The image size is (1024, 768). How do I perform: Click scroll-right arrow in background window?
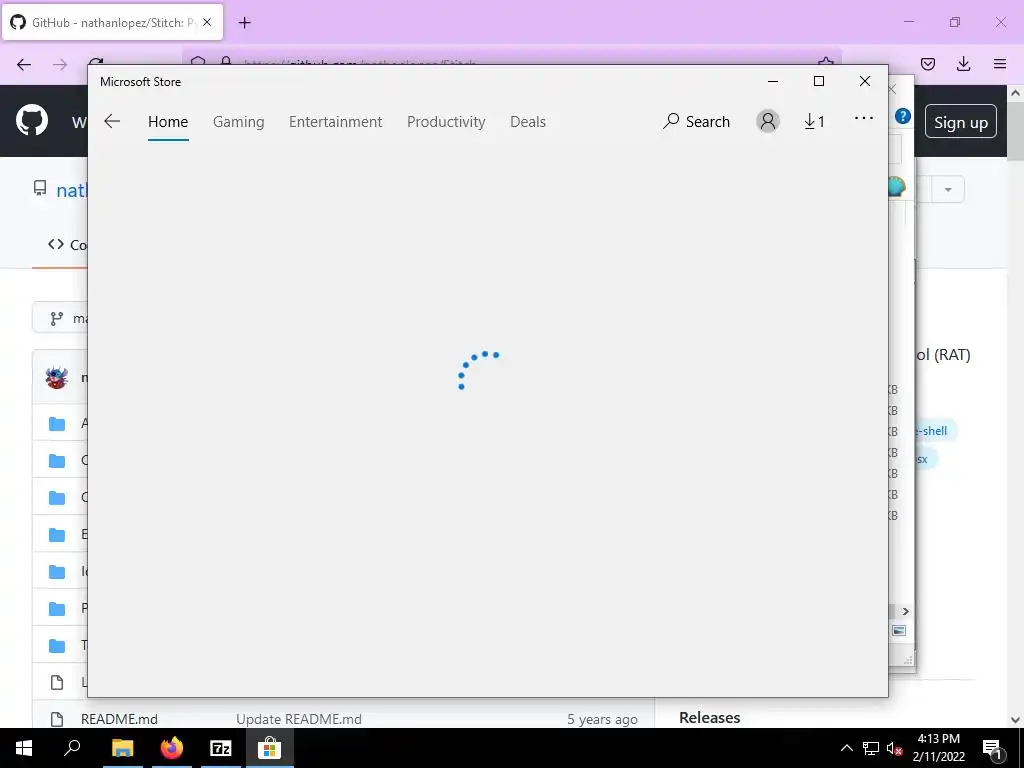tap(906, 611)
